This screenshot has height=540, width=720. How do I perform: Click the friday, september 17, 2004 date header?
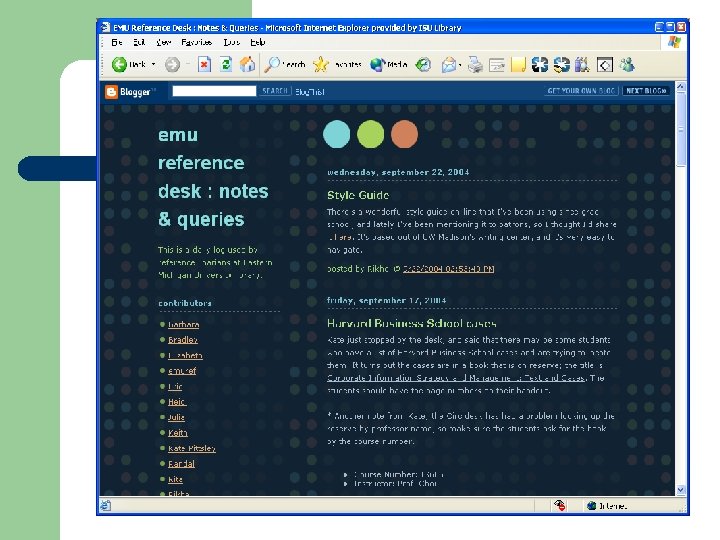point(386,300)
